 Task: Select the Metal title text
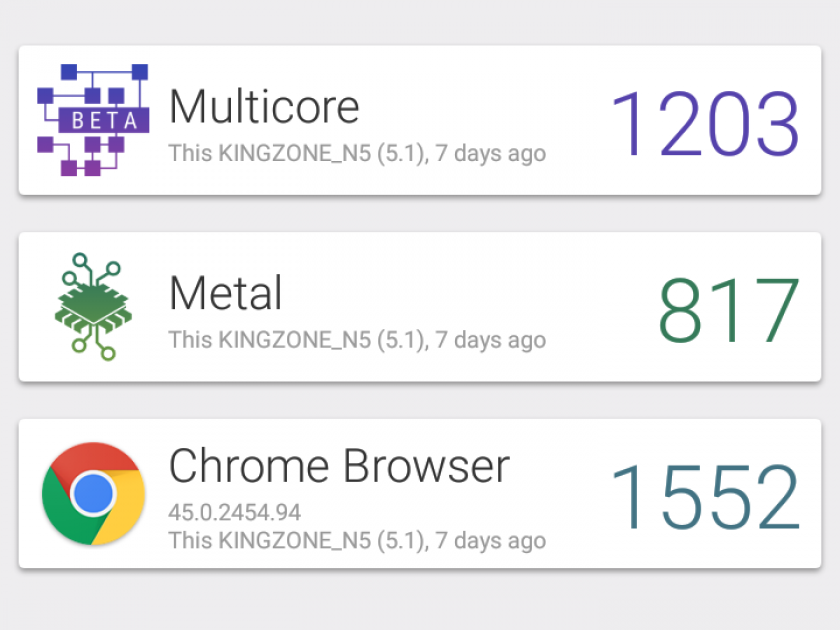click(225, 293)
